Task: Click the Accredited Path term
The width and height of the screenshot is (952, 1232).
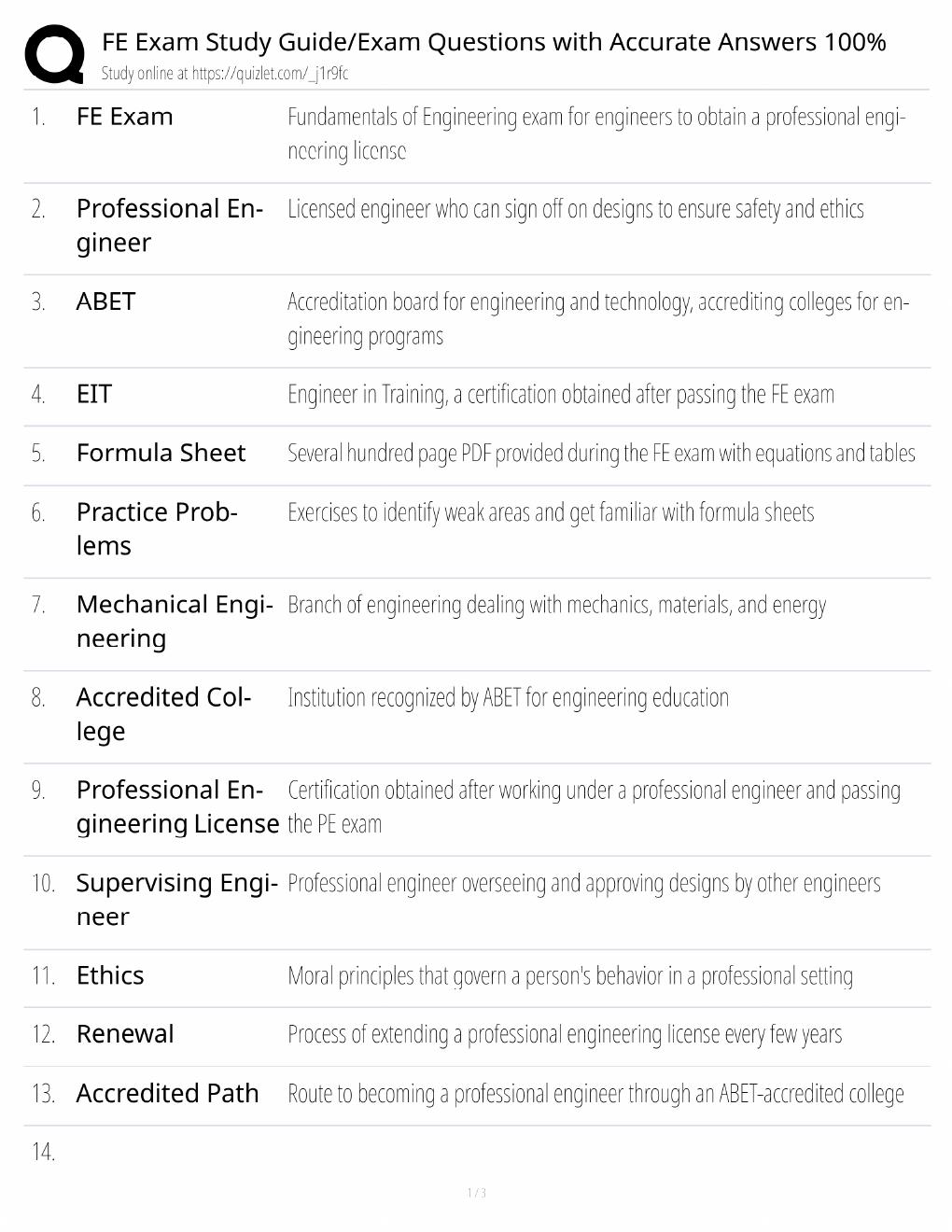Action: coord(167,1093)
